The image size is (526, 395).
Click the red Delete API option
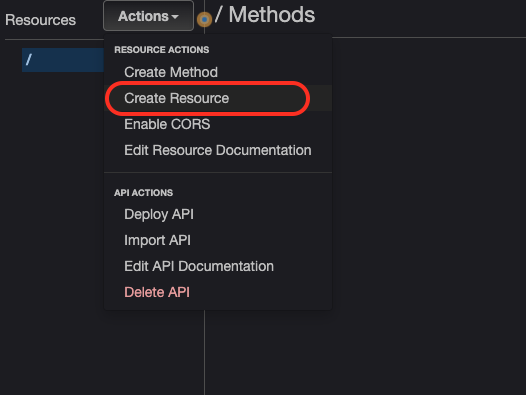157,292
